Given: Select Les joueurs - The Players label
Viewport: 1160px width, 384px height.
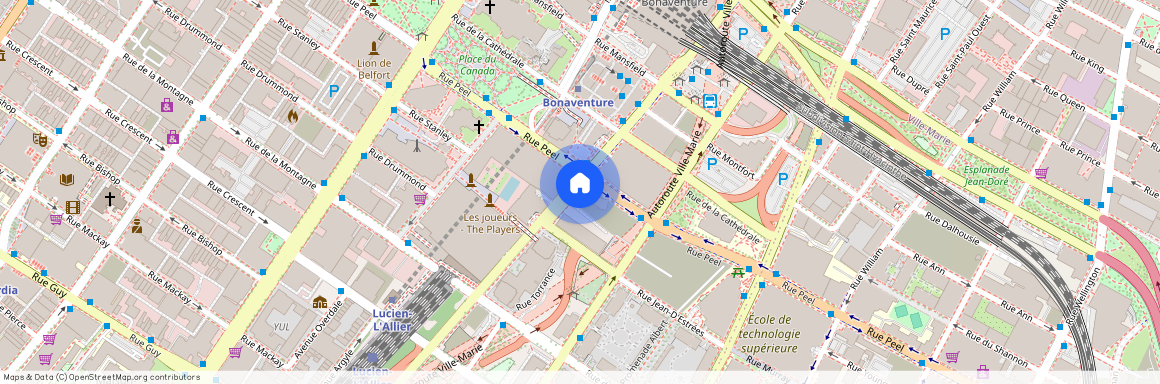Looking at the screenshot, I should pos(489,223).
